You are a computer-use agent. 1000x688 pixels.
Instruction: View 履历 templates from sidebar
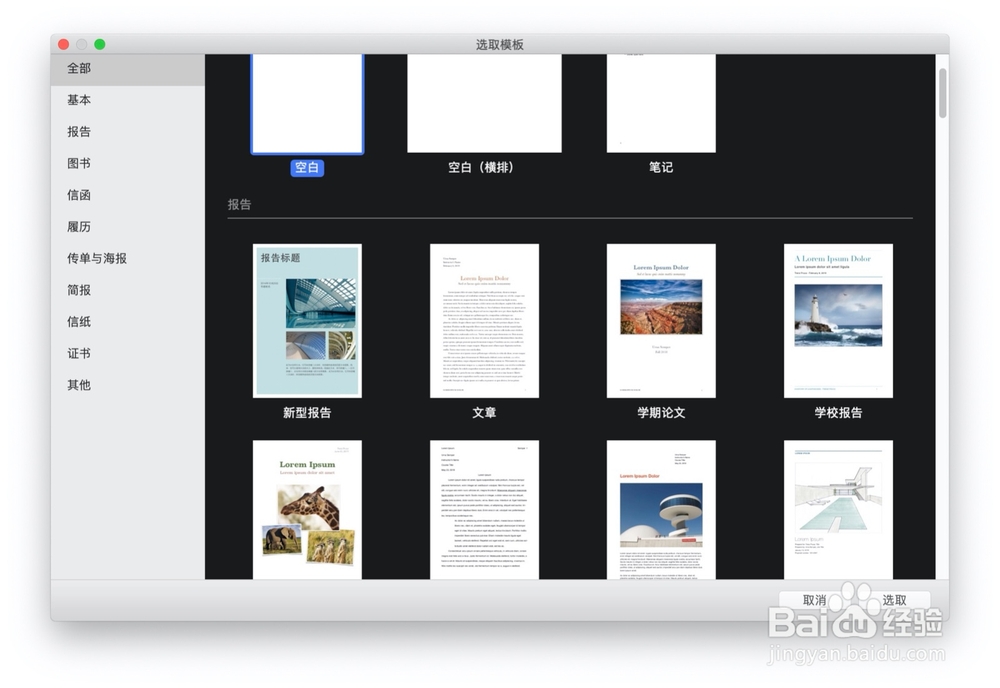[x=79, y=226]
